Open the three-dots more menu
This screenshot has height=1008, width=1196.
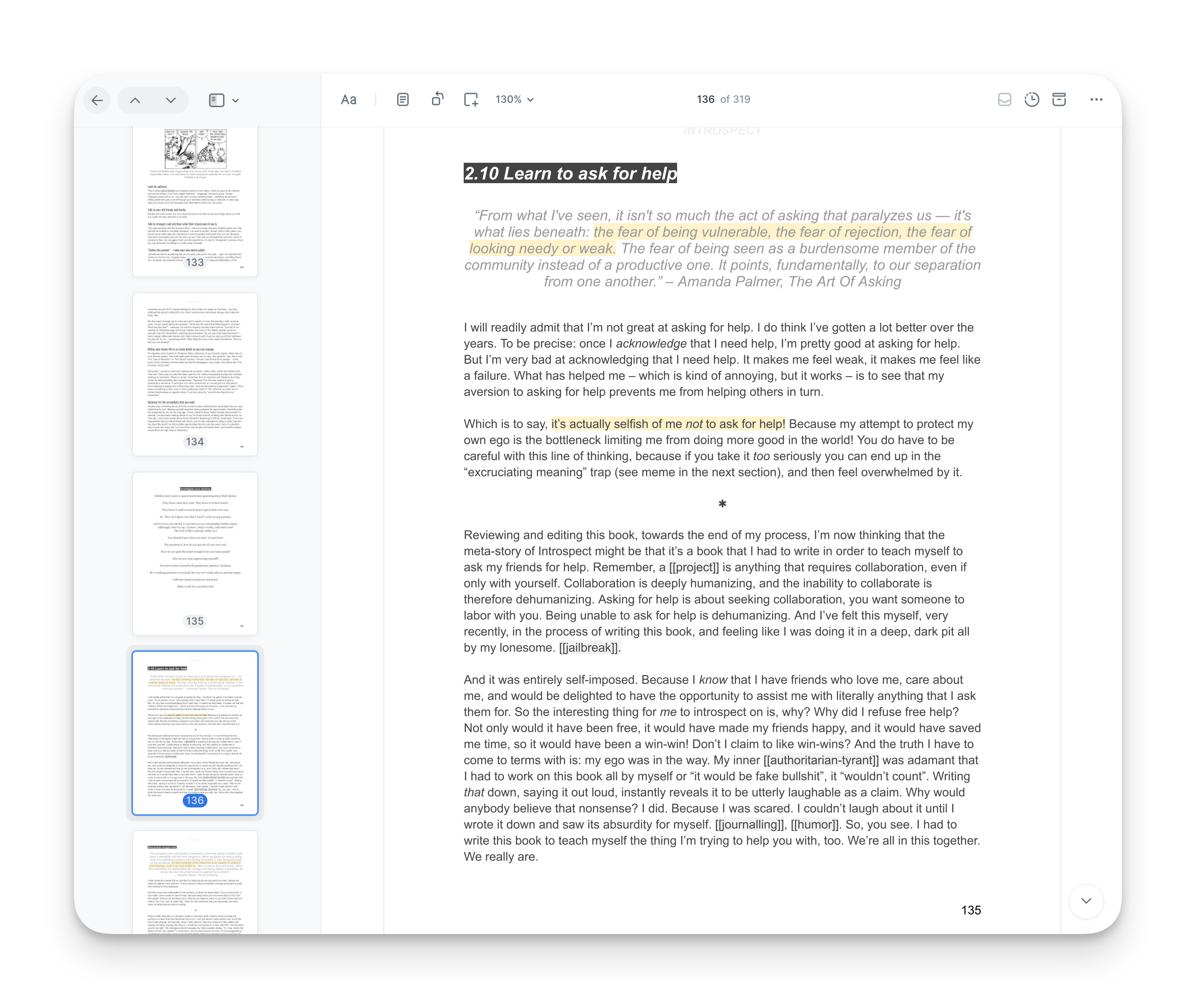point(1095,100)
